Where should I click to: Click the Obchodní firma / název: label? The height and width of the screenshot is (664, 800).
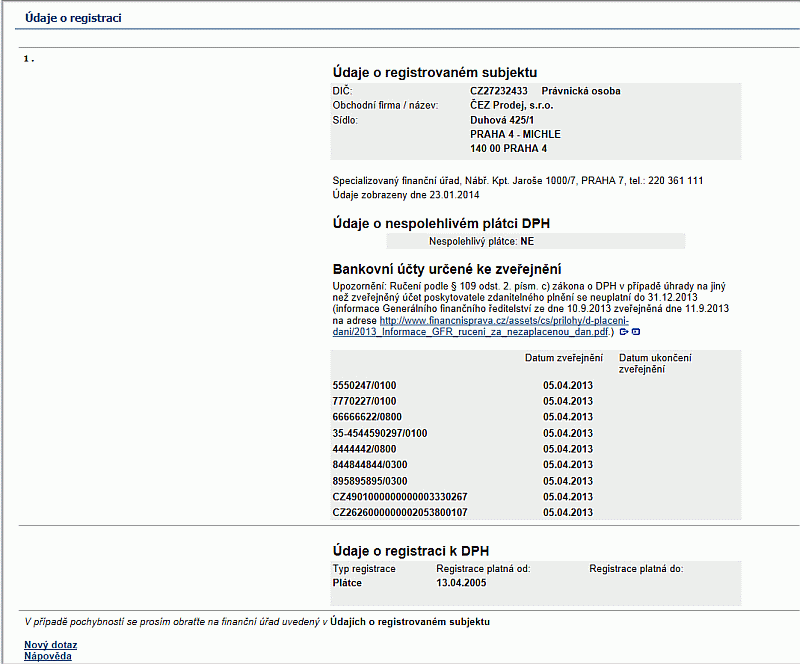tap(385, 105)
